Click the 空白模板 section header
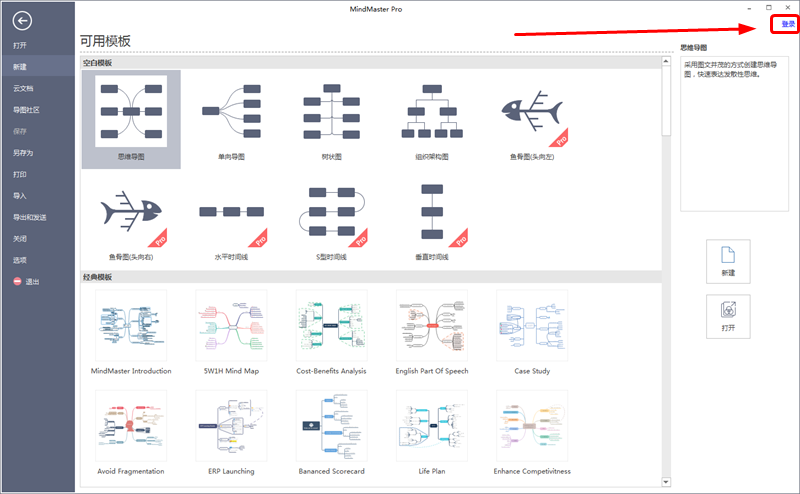Image resolution: width=800 pixels, height=494 pixels. 371,63
